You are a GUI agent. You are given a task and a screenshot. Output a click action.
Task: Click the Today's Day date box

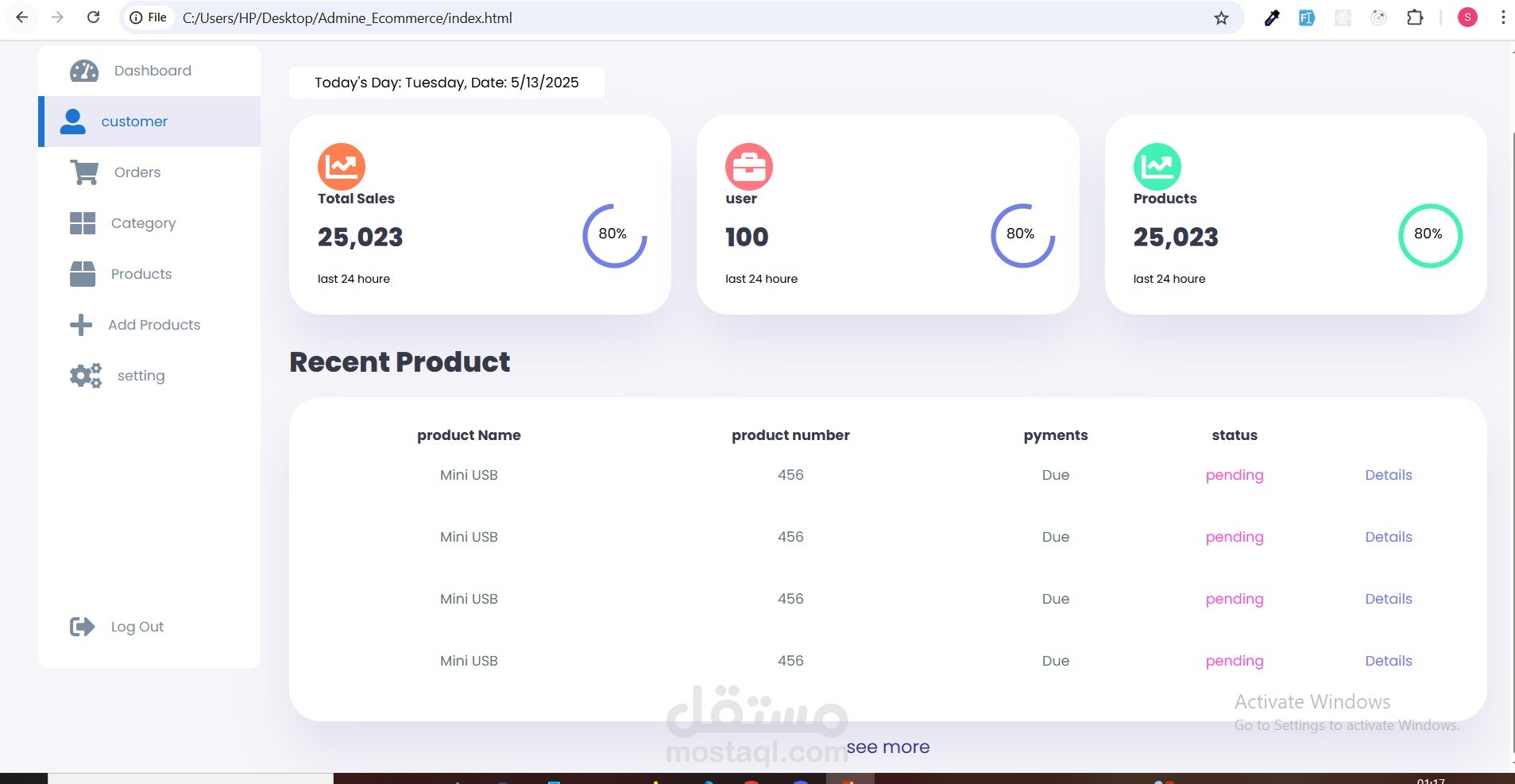click(x=446, y=83)
